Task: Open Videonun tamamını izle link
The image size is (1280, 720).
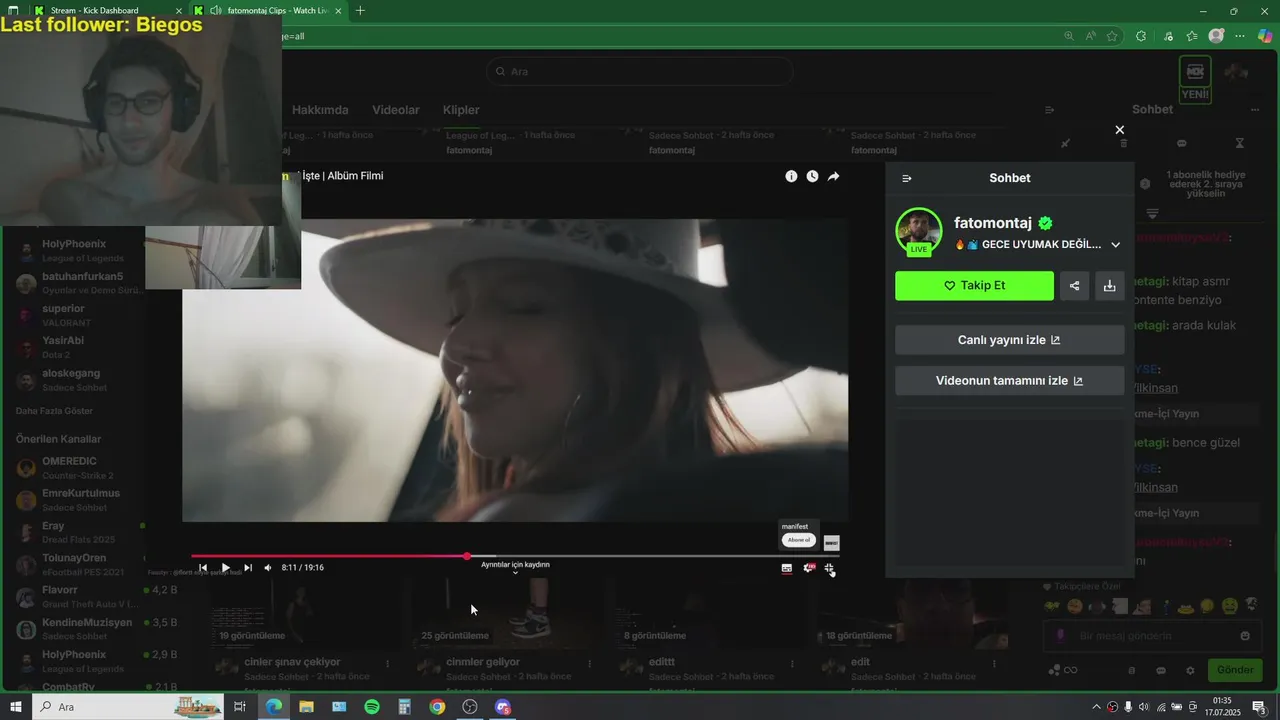Action: (1010, 381)
